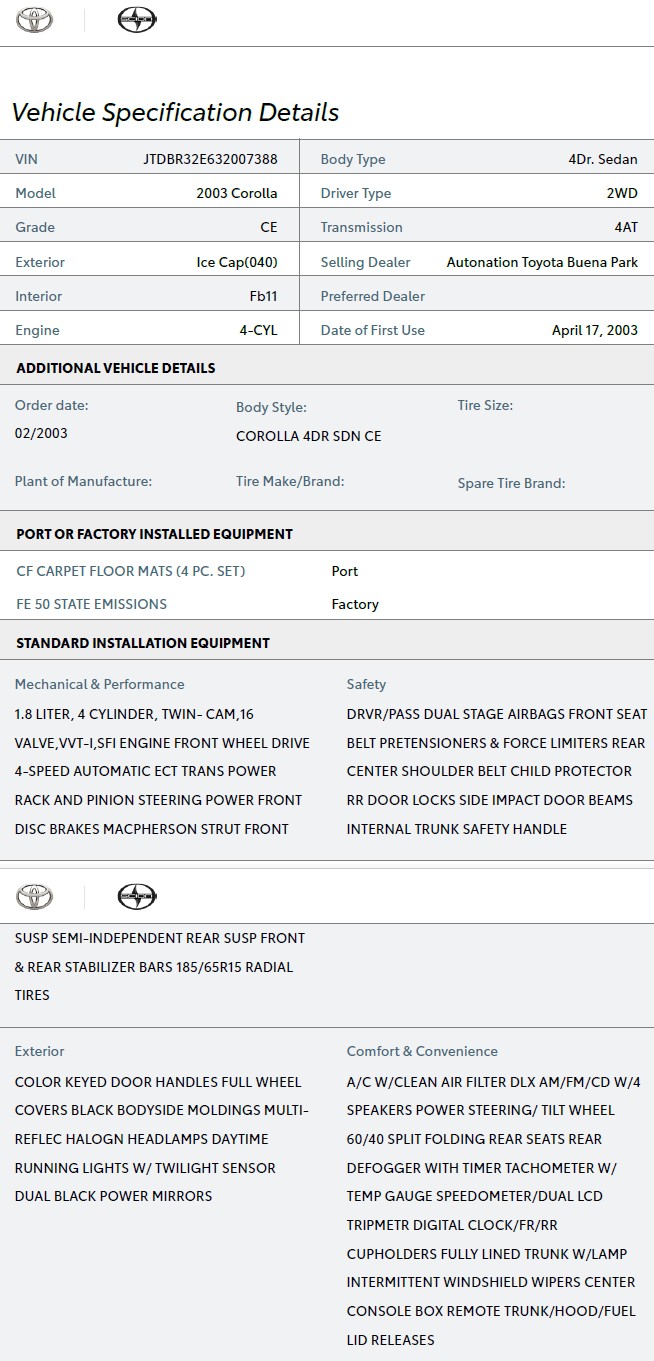Click the Ice Cap(040) exterior color value
Image resolution: width=654 pixels, height=1361 pixels.
click(x=236, y=262)
